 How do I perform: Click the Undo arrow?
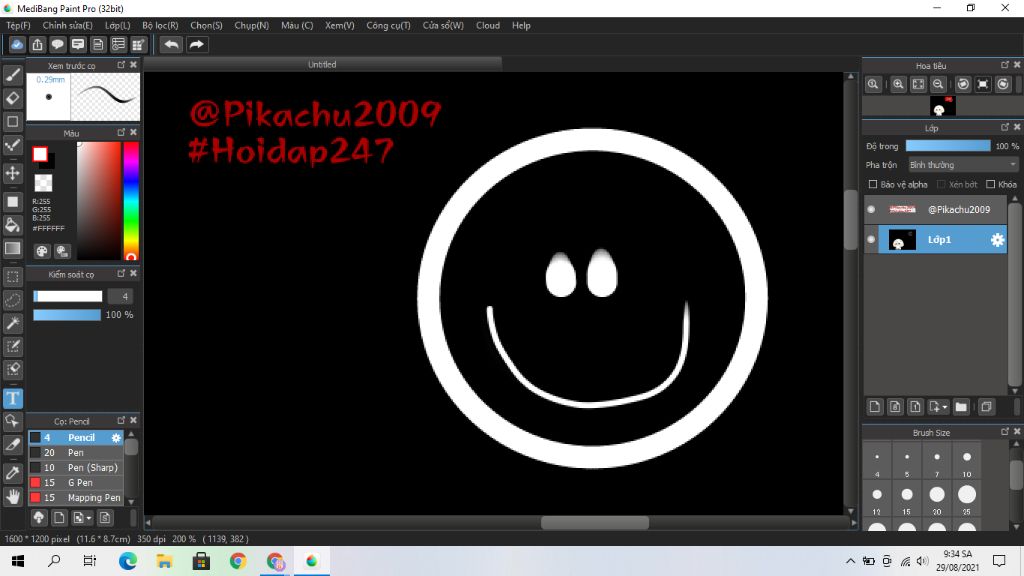[172, 44]
